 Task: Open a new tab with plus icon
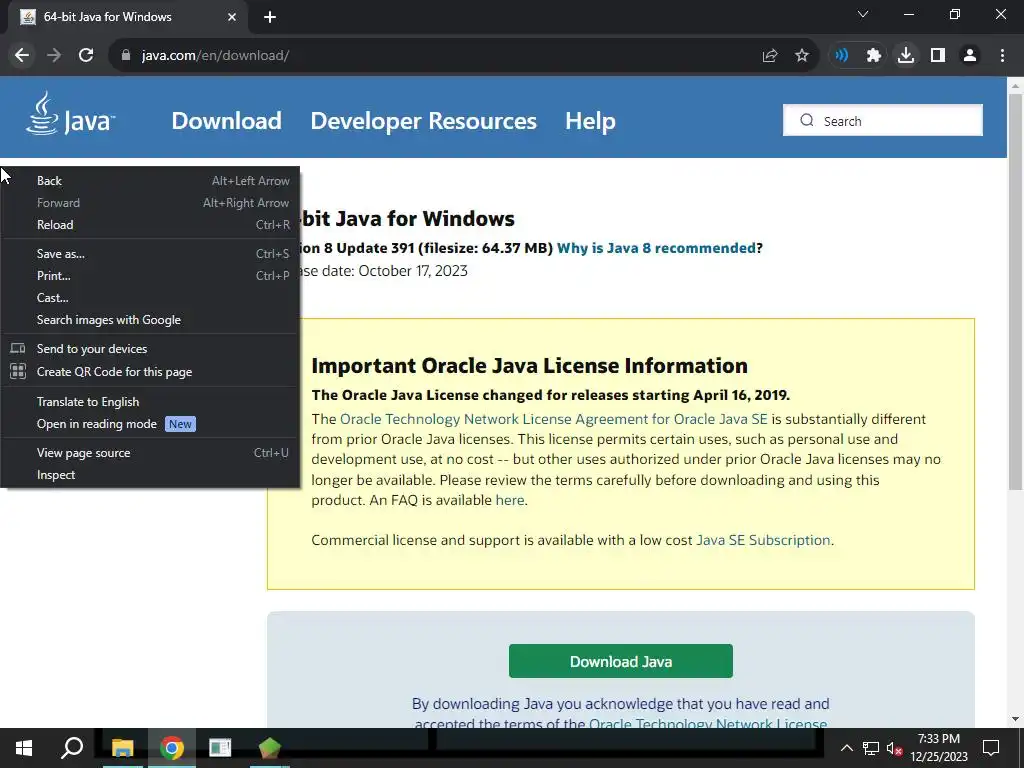270,17
